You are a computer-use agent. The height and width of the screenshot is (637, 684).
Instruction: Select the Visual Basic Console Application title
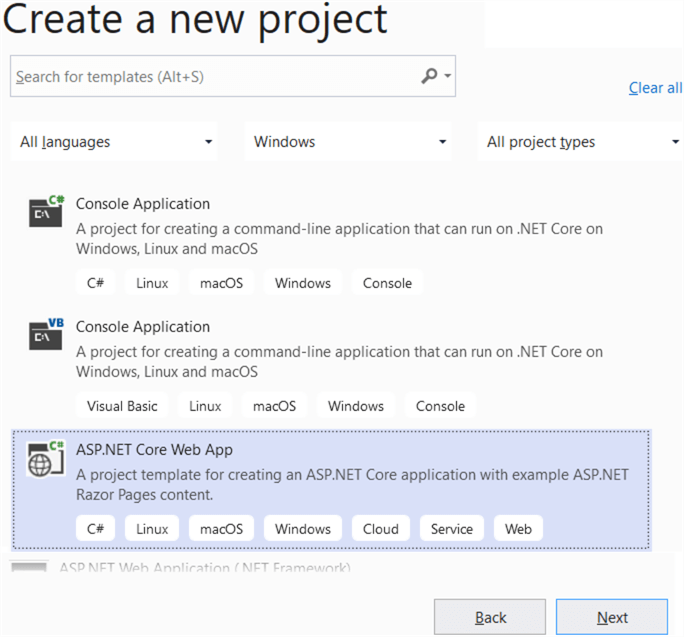143,327
